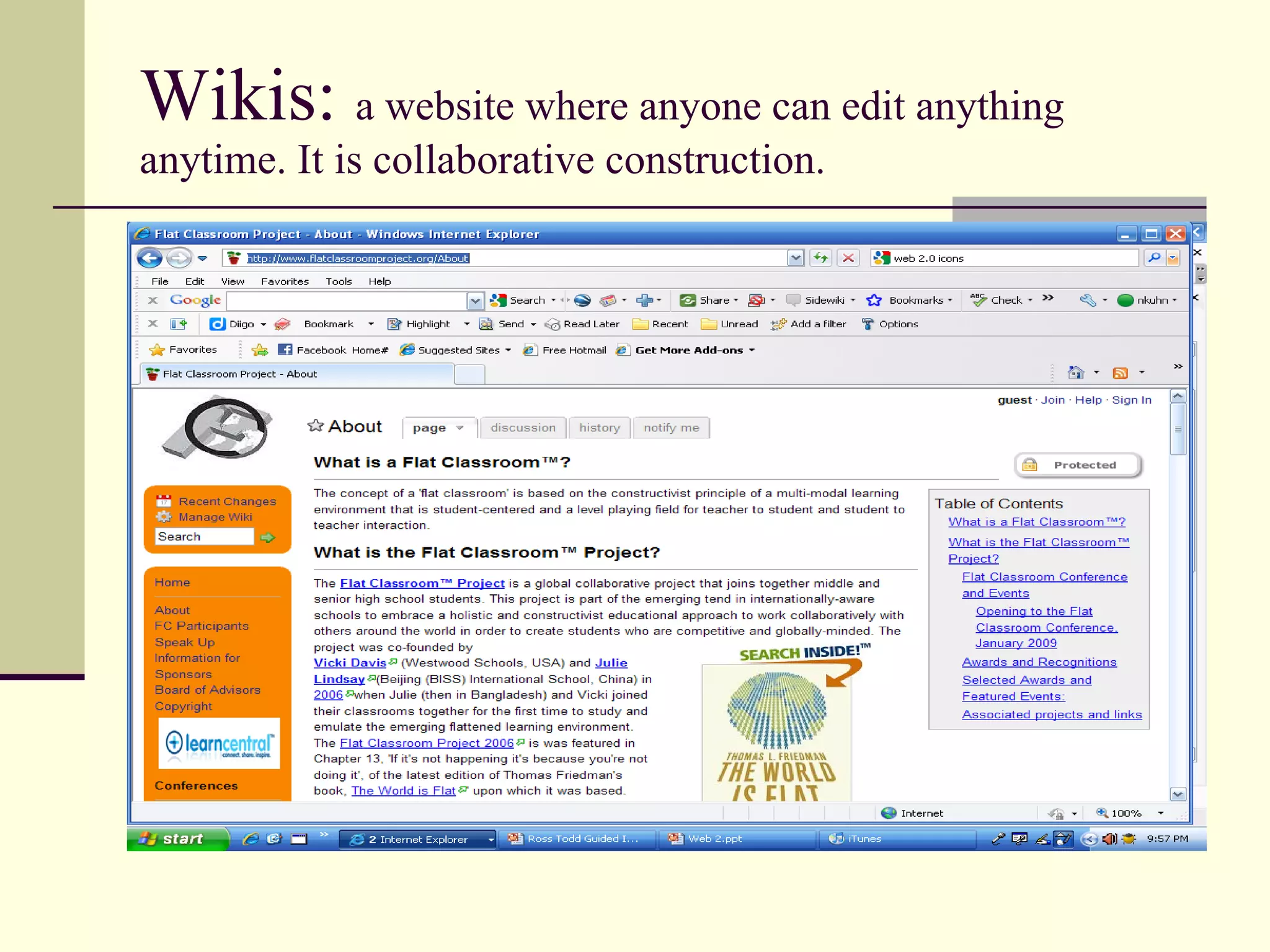The height and width of the screenshot is (952, 1270).
Task: Open the zoom level 100% dropdown
Action: click(x=1160, y=813)
